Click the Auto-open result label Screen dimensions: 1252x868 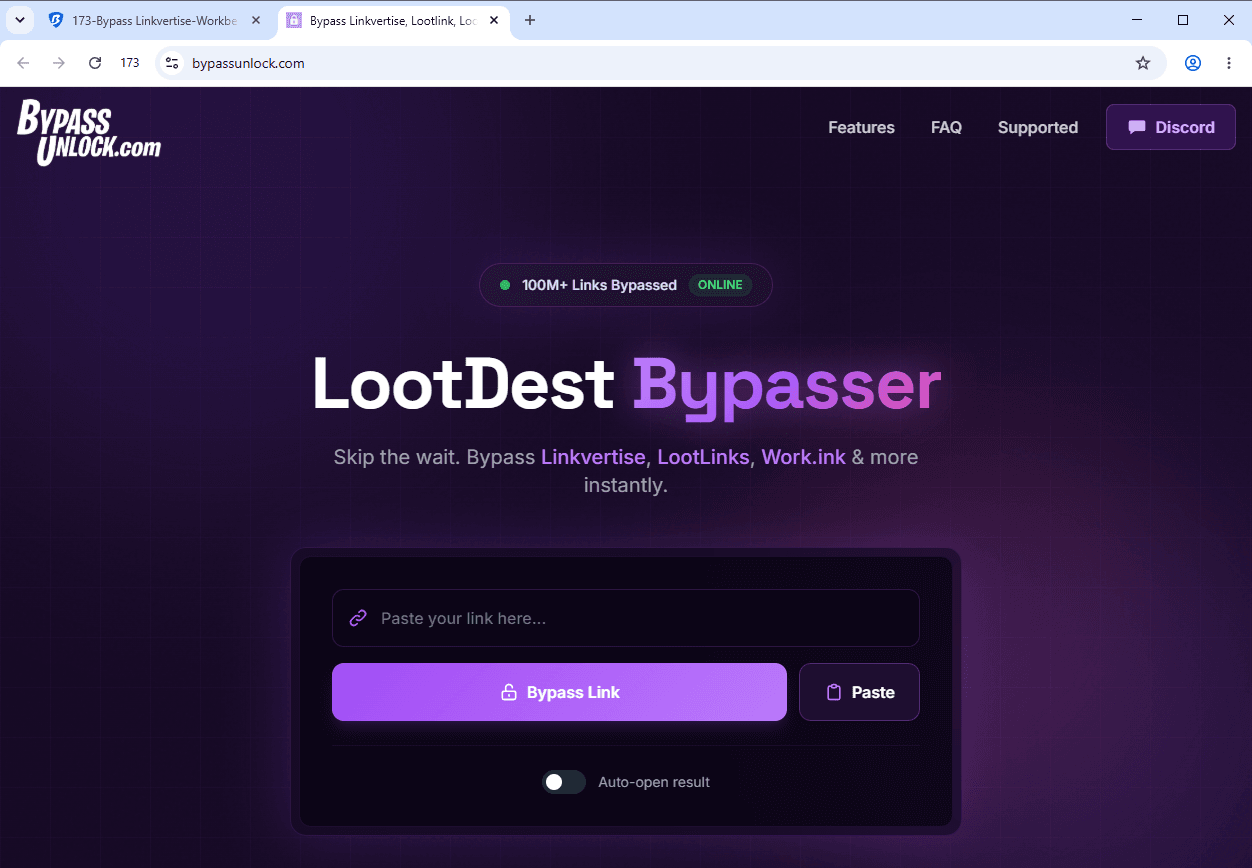(654, 782)
